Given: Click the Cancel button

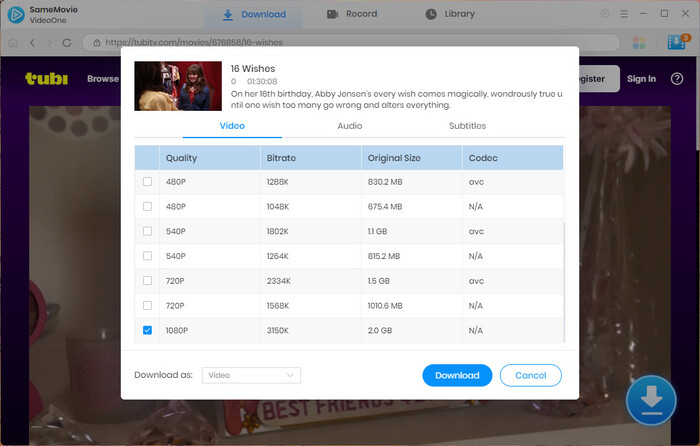Looking at the screenshot, I should [531, 375].
